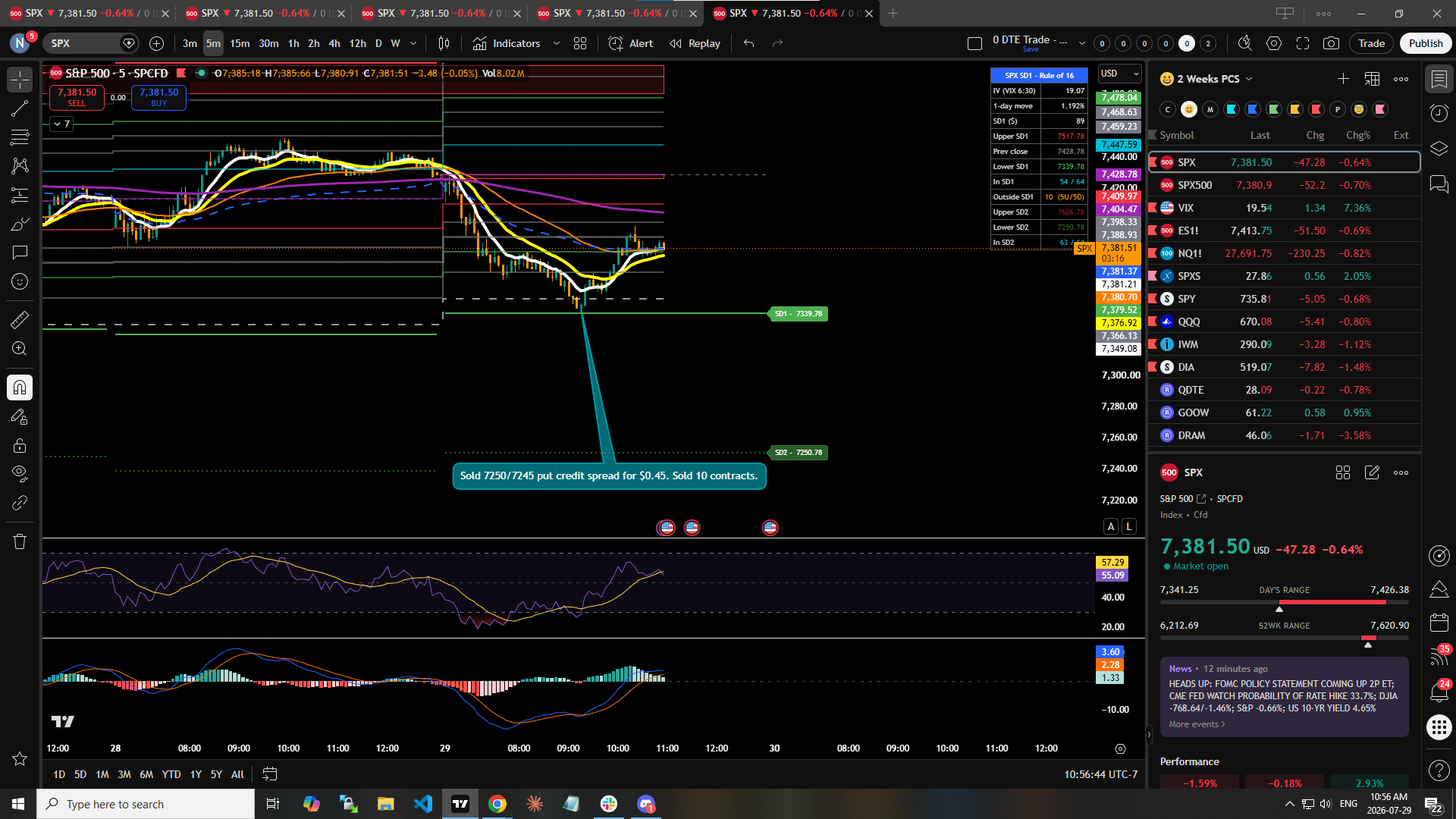This screenshot has height=819, width=1456.
Task: Open the 0 DTE Trade layout dropdown
Action: point(1082,43)
